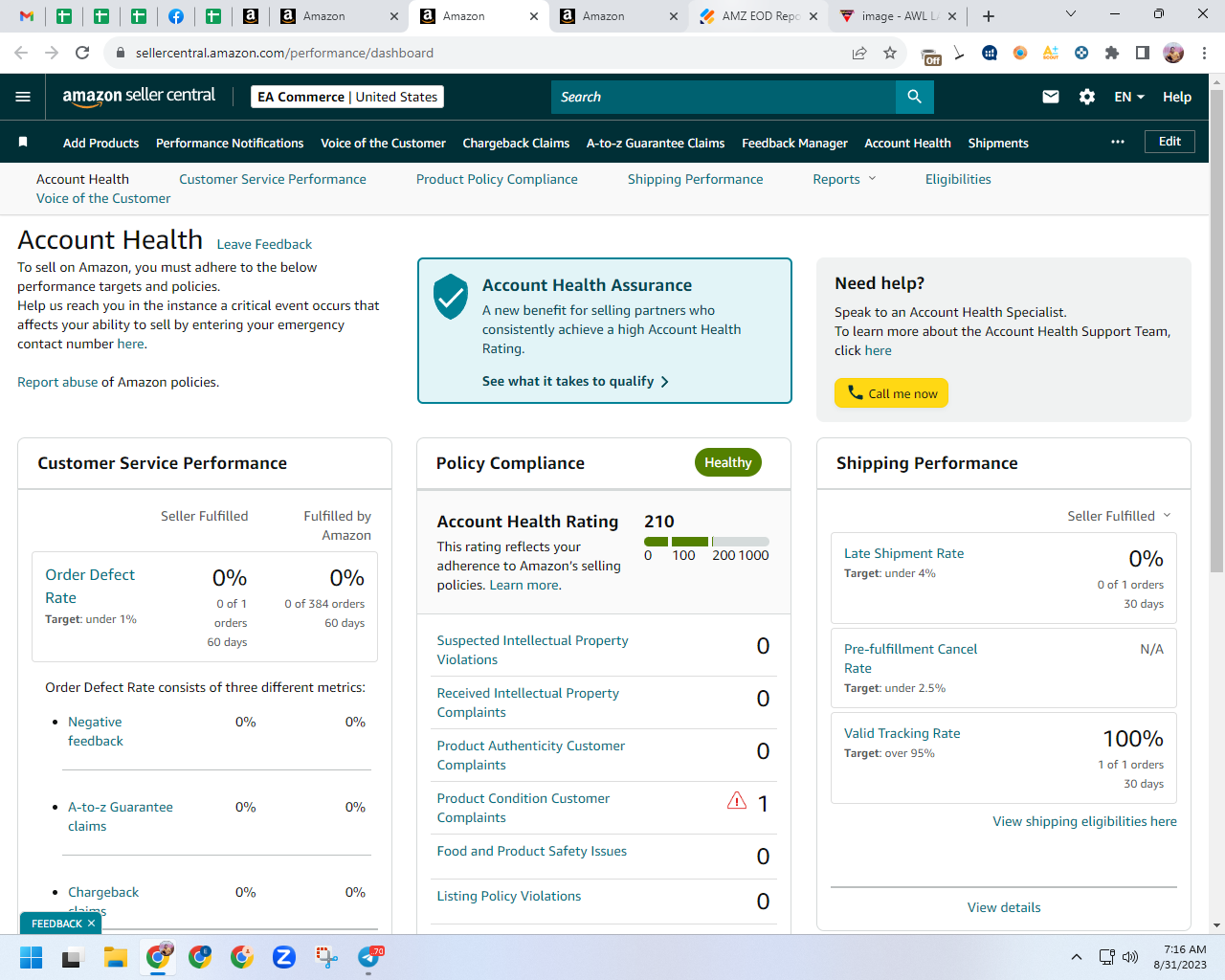1225x980 pixels.
Task: Open the Performance Notifications menu item
Action: [x=230, y=143]
